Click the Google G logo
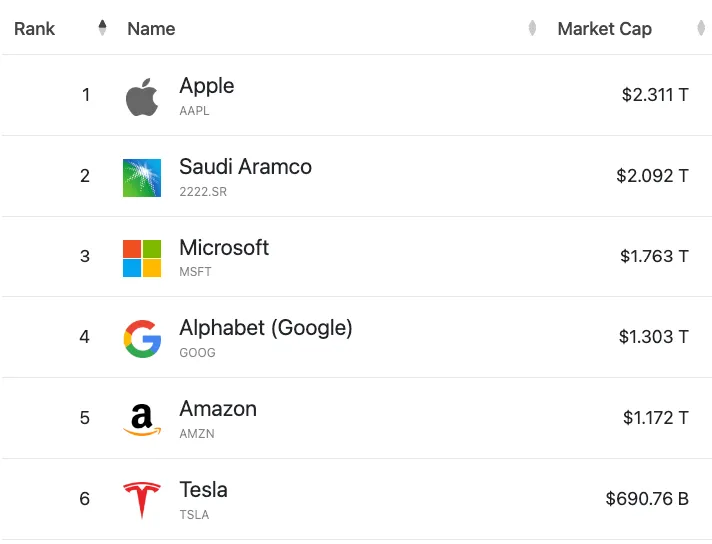Viewport: 712px width, 544px height. pos(142,339)
